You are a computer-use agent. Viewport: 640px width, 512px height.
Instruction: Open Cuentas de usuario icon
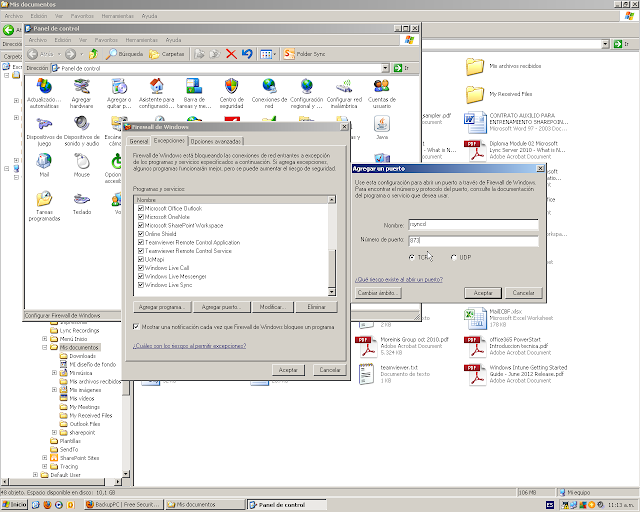pos(382,93)
